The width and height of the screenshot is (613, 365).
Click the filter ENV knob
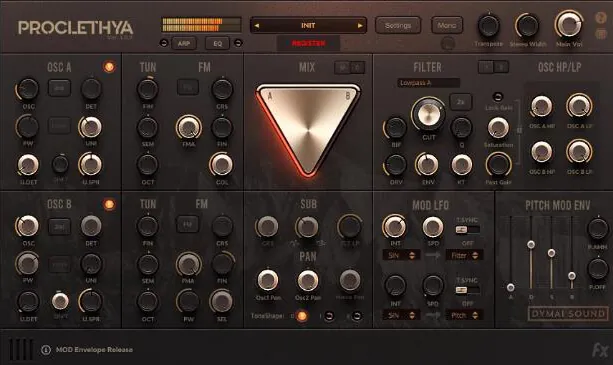point(428,165)
